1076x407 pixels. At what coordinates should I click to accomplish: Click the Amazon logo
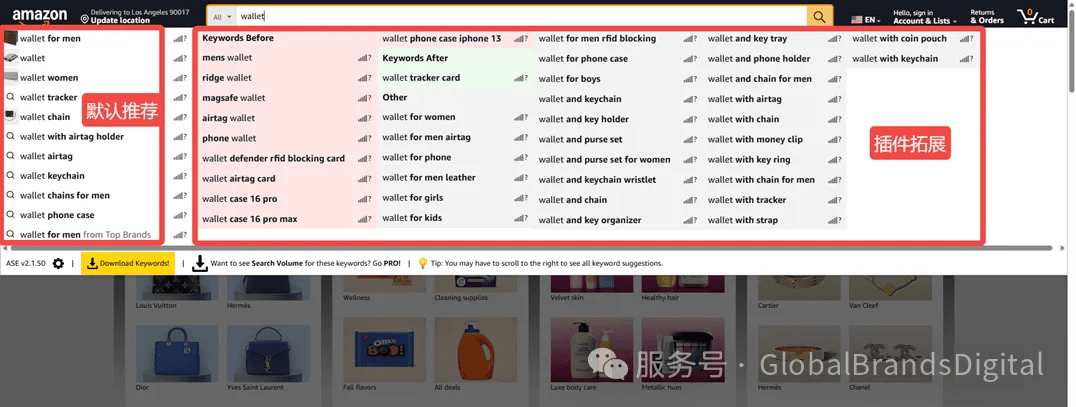click(x=39, y=16)
